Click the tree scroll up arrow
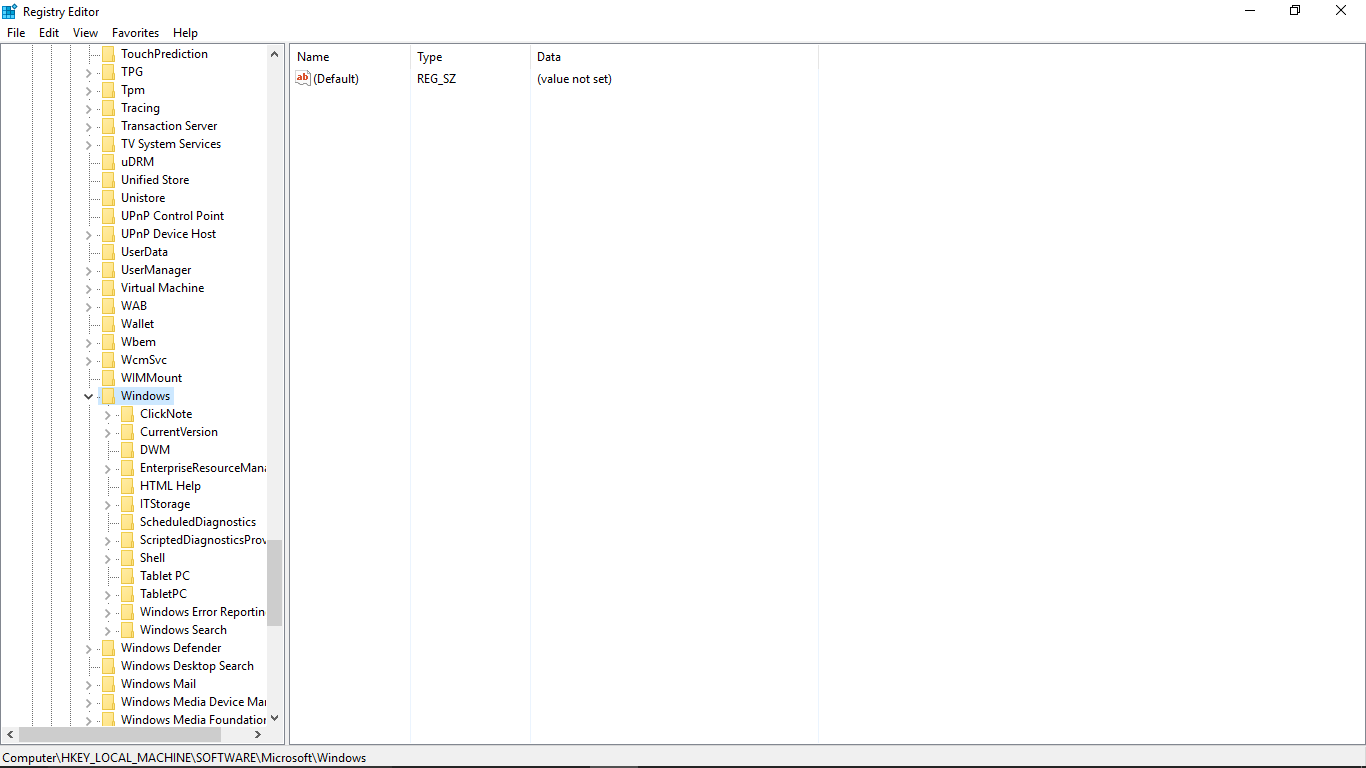The image size is (1366, 768). pyautogui.click(x=275, y=54)
